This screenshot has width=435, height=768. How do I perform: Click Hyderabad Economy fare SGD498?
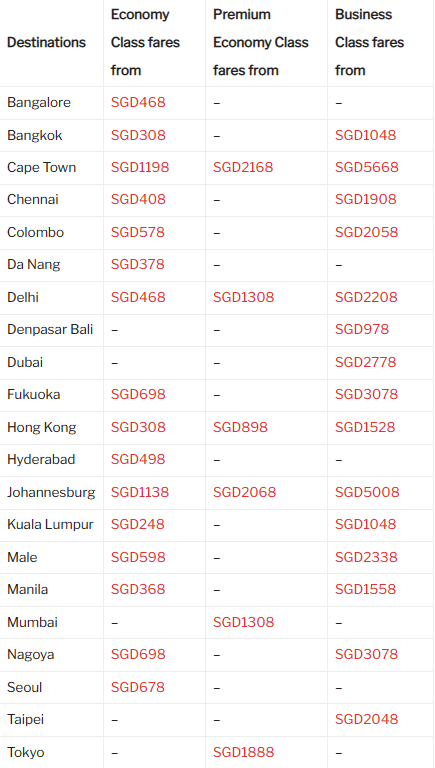click(138, 459)
